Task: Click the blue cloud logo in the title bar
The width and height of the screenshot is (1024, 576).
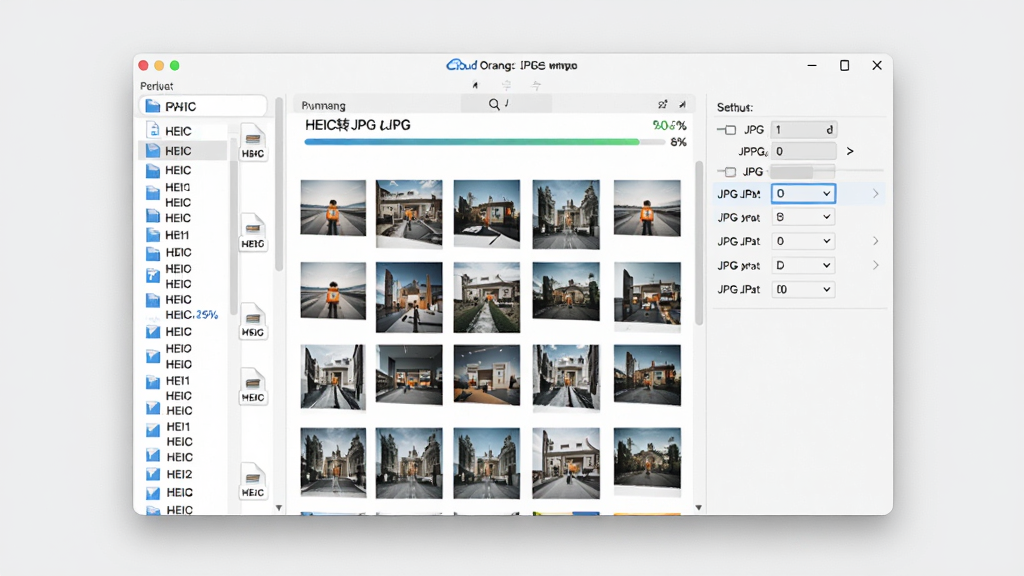Action: tap(461, 65)
